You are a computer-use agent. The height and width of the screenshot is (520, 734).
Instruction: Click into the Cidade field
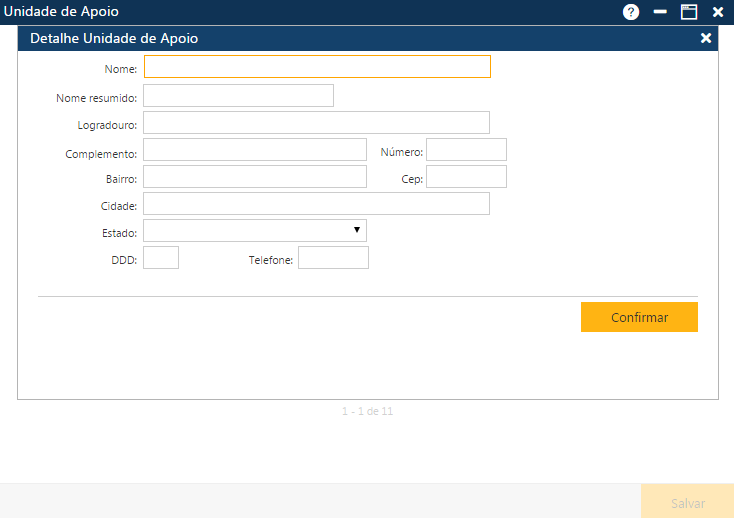316,204
